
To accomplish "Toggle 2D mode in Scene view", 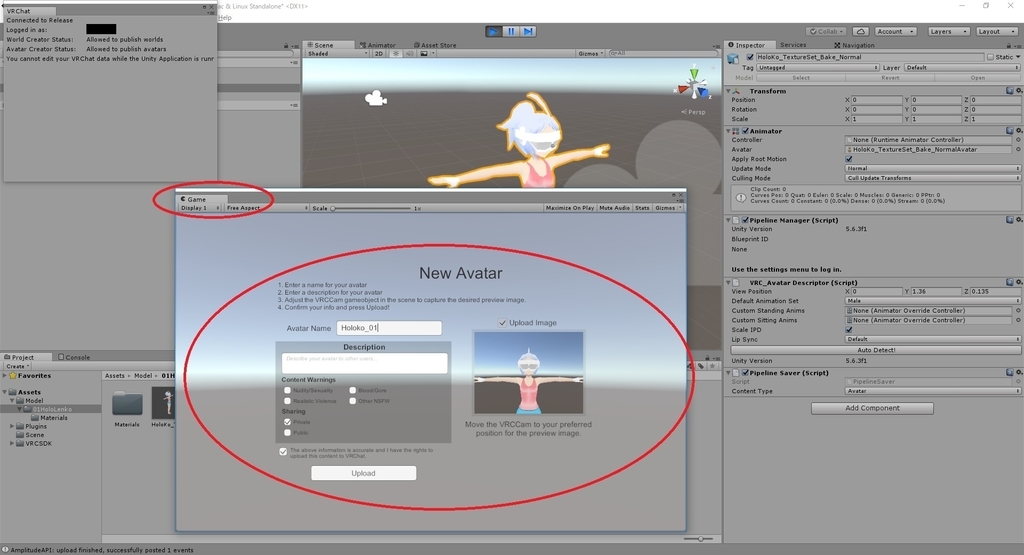I will [379, 54].
